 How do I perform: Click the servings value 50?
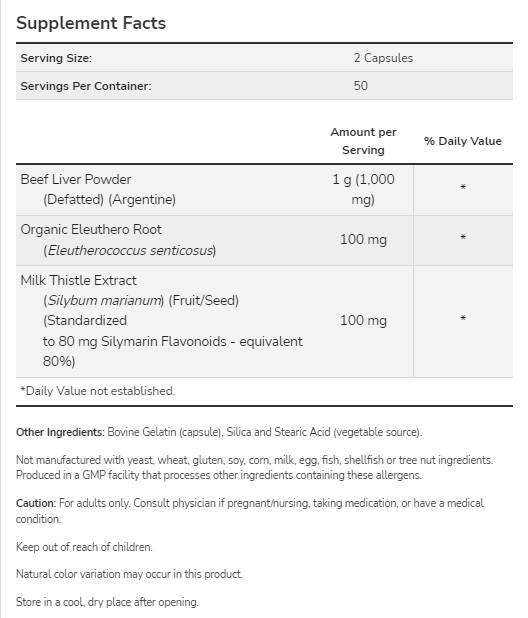(x=360, y=86)
